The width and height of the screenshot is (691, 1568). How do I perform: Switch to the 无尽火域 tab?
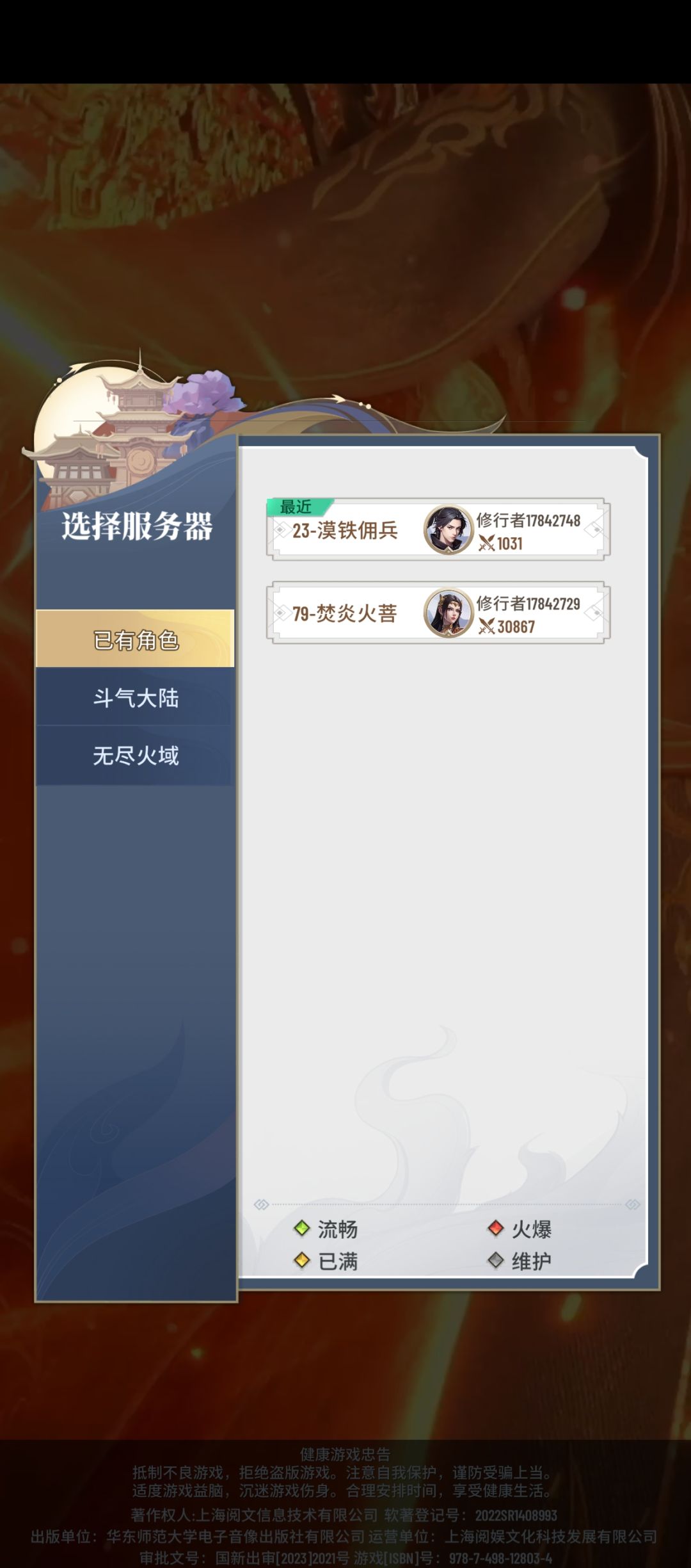click(136, 756)
